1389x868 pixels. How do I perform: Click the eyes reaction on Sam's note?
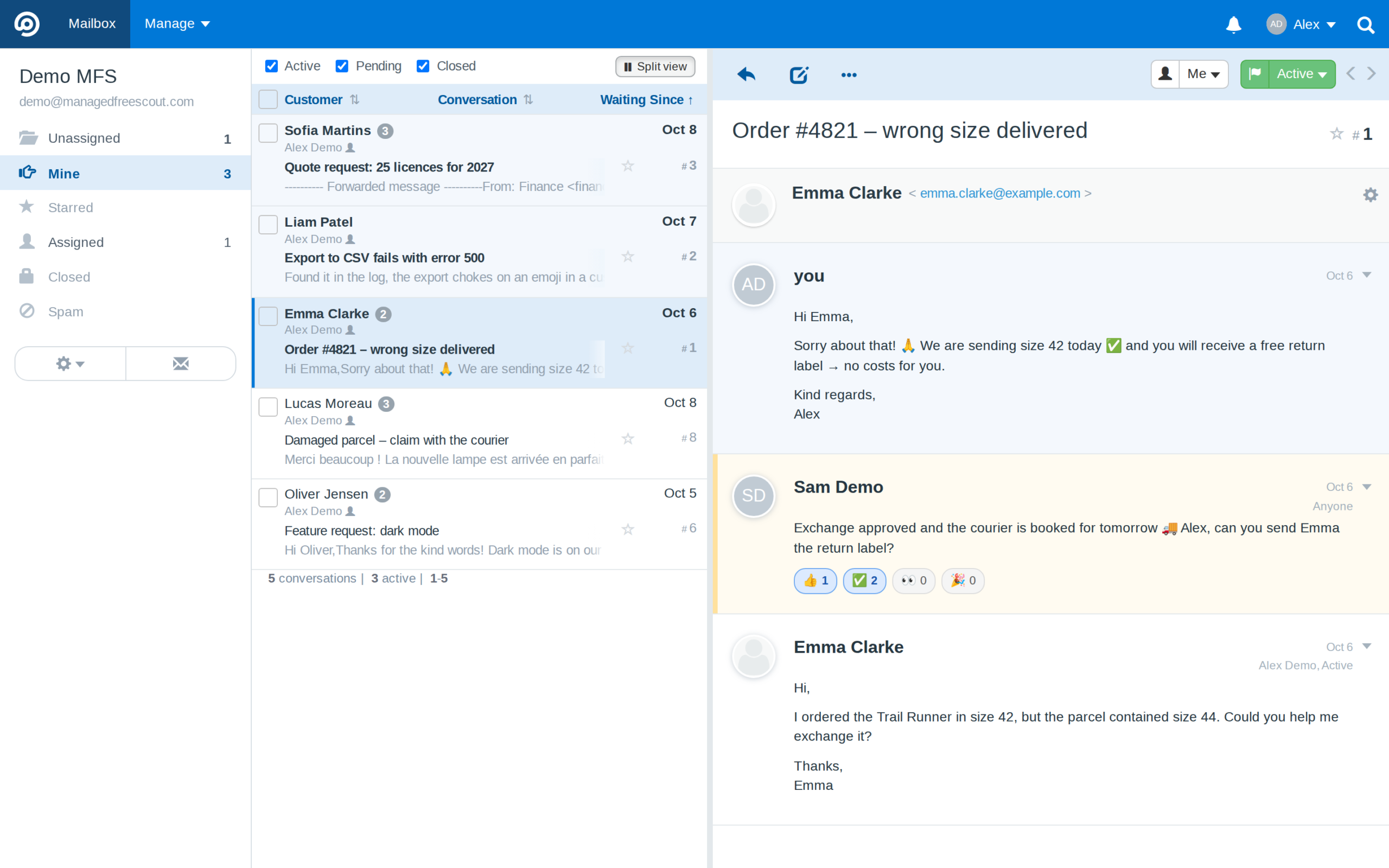click(914, 580)
